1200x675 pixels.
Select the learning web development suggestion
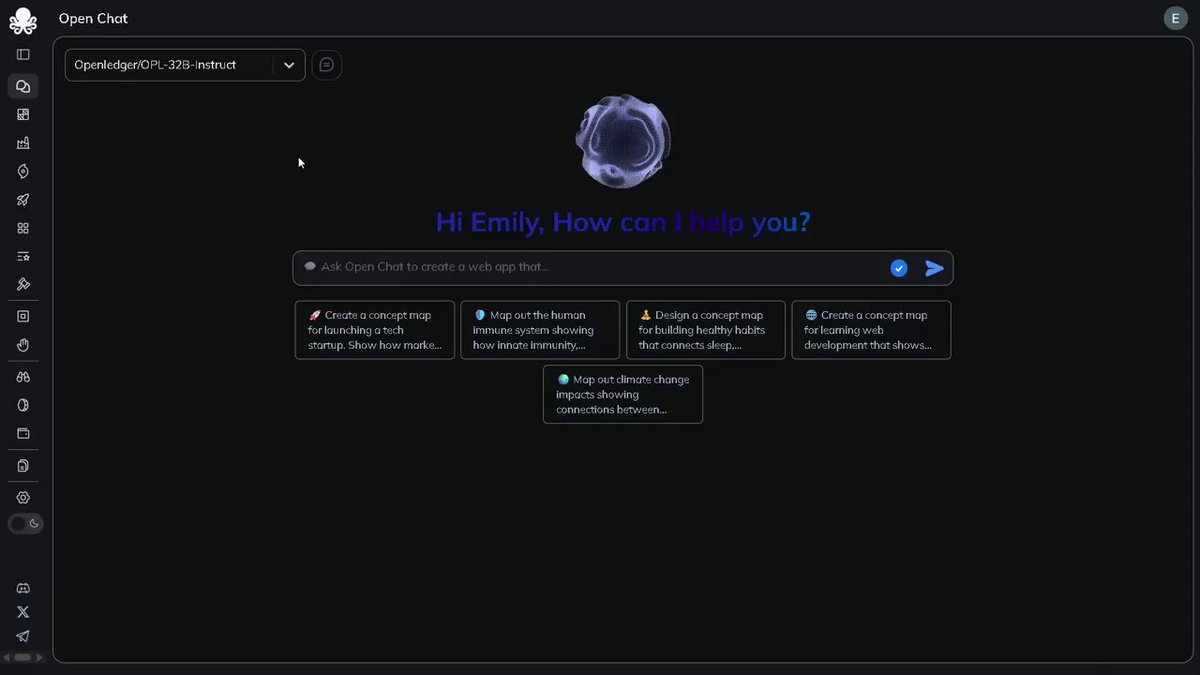pos(871,330)
